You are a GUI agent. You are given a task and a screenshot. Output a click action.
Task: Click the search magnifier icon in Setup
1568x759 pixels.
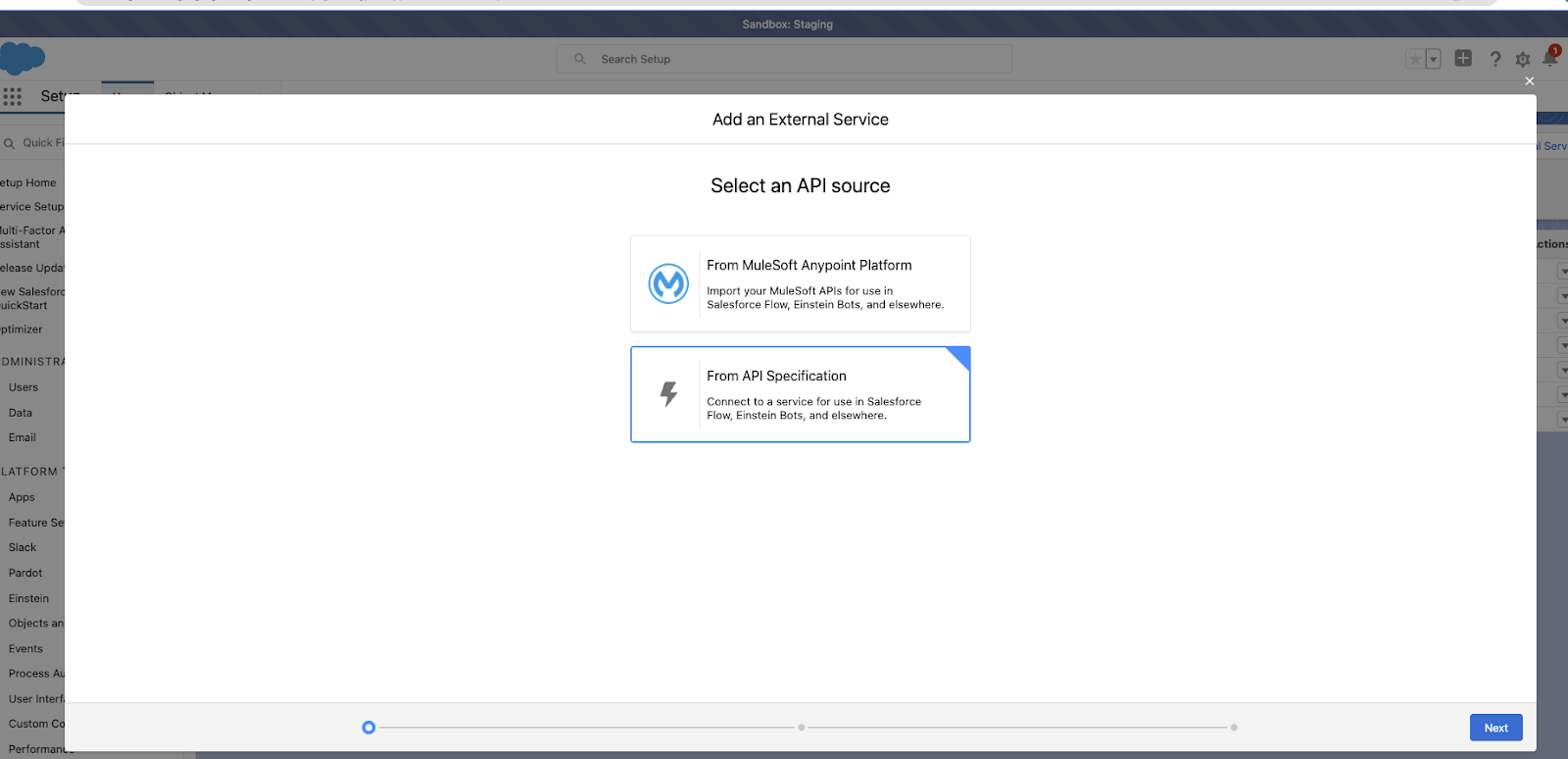point(579,59)
